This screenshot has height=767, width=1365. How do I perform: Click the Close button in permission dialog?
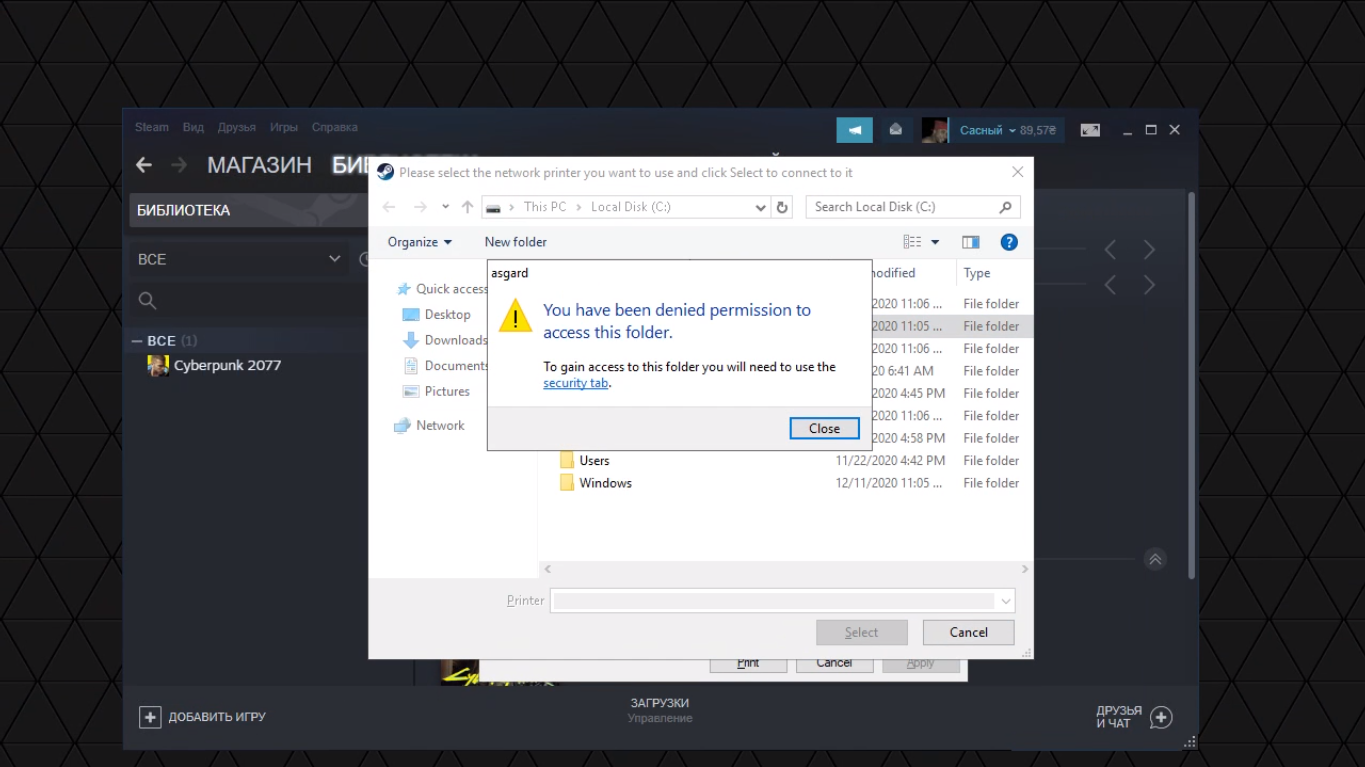pyautogui.click(x=824, y=428)
